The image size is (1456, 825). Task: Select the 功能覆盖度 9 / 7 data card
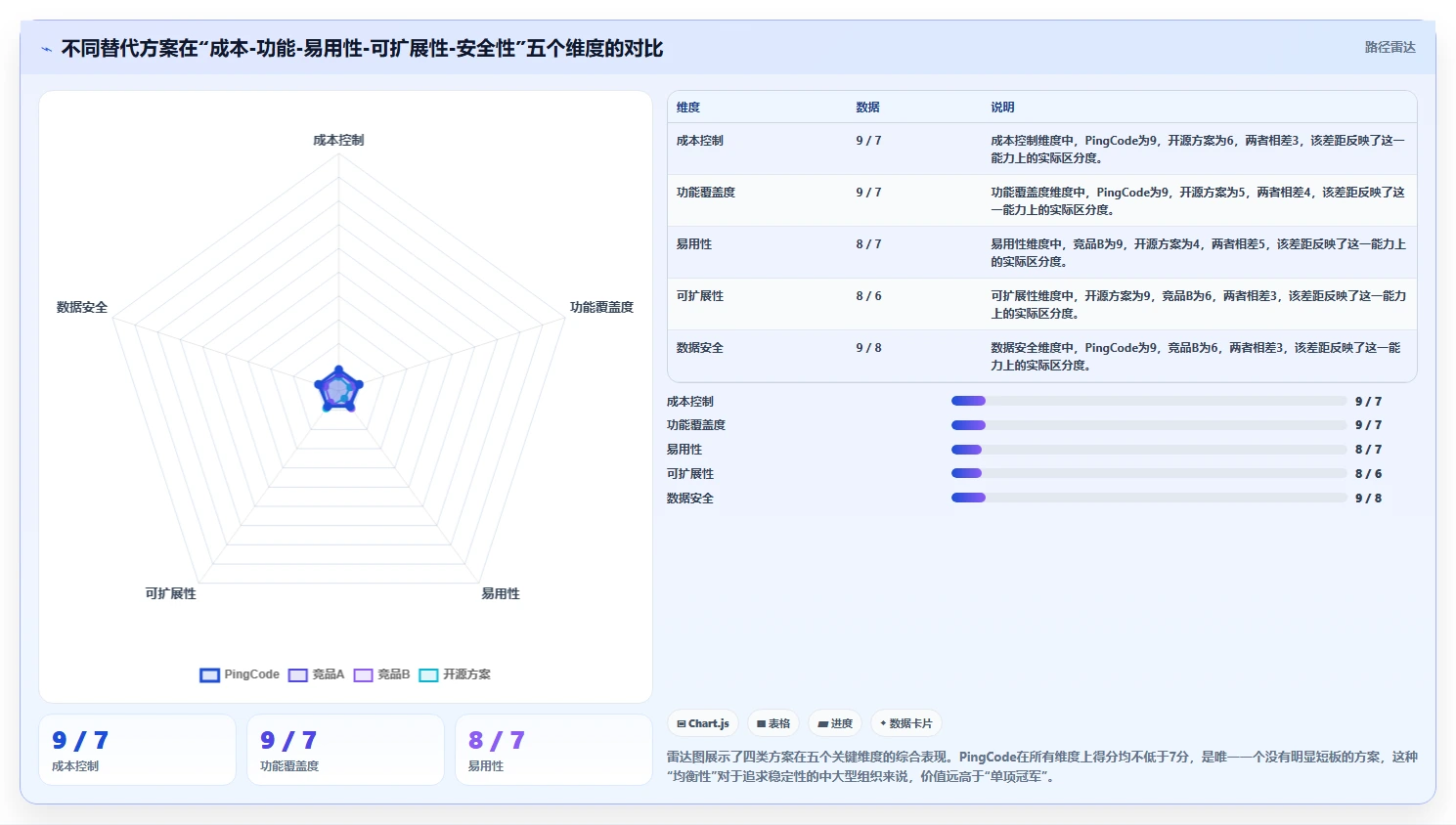coord(345,750)
